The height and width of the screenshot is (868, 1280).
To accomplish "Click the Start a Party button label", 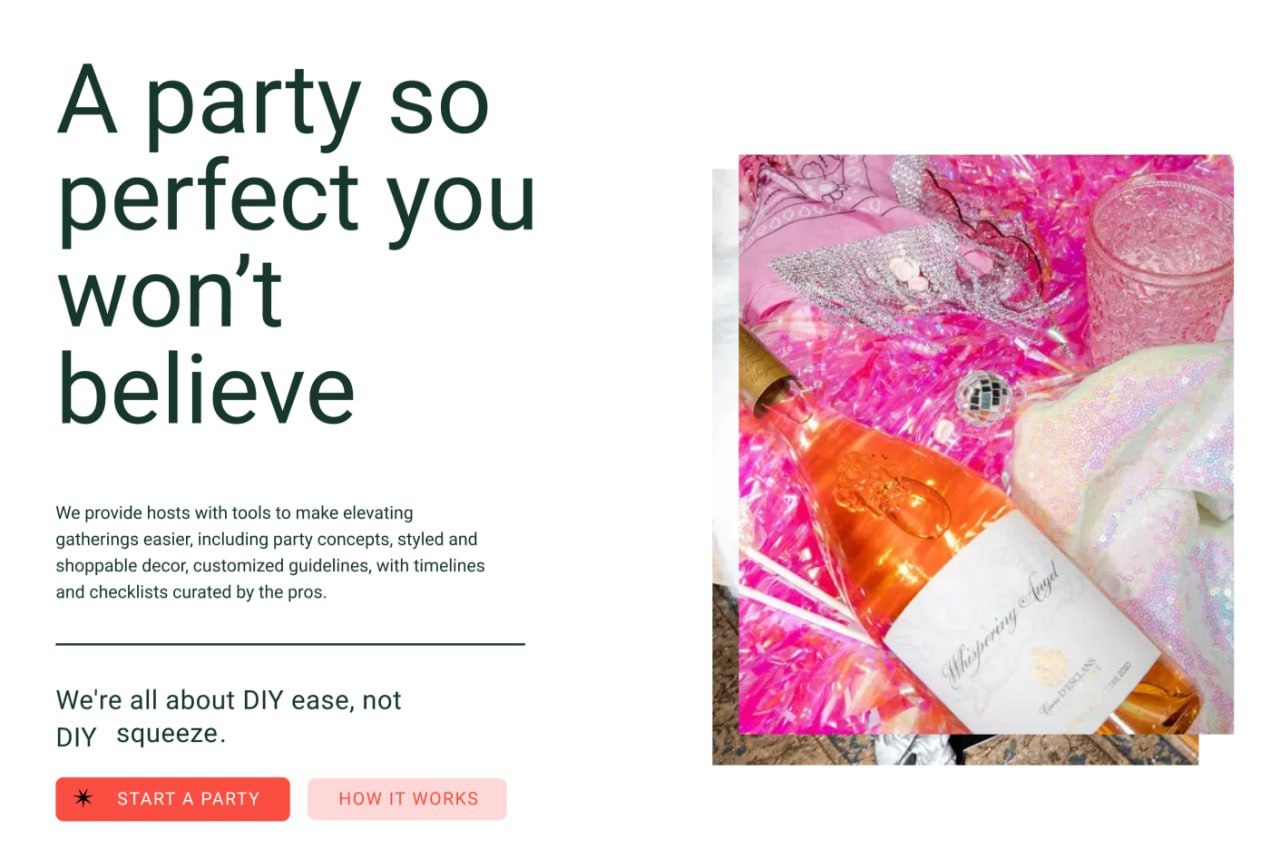I will 188,799.
